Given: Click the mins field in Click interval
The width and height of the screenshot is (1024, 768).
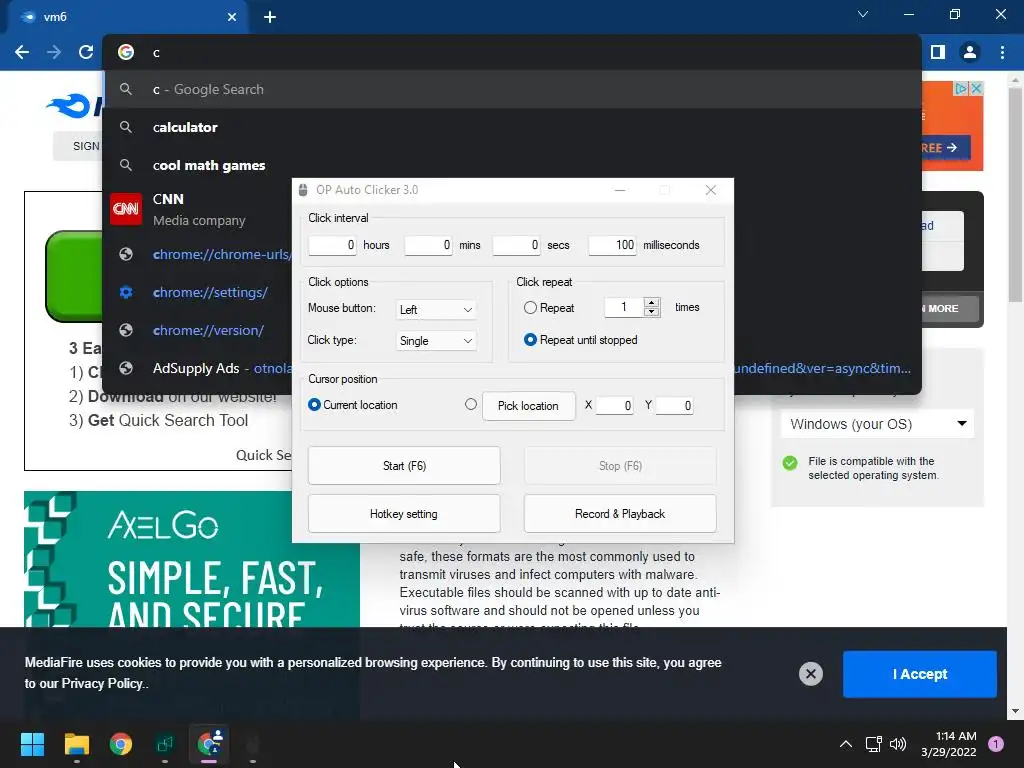Looking at the screenshot, I should 428,245.
